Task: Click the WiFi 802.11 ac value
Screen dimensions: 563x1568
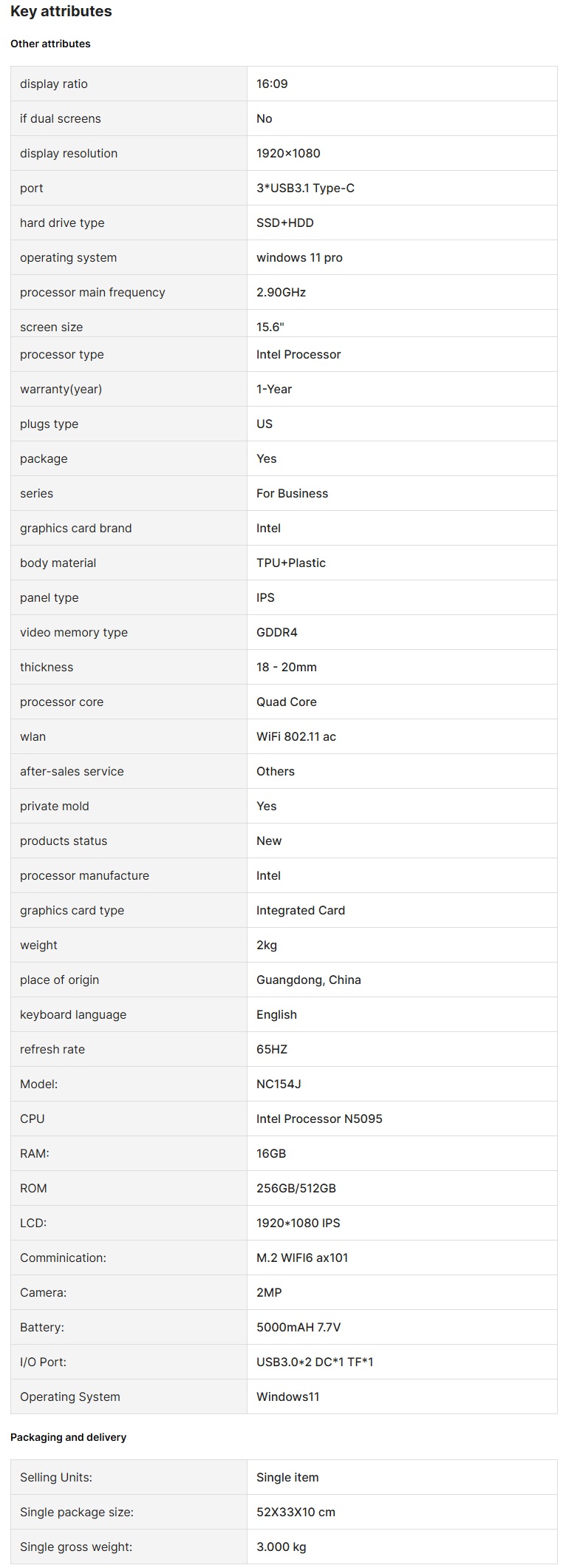Action: click(x=296, y=736)
